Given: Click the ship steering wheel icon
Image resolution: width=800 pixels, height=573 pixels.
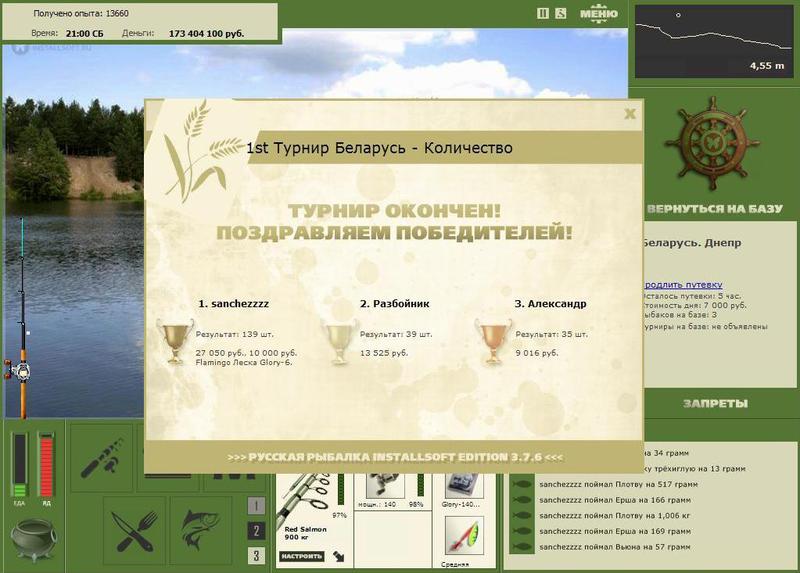Looking at the screenshot, I should [711, 143].
